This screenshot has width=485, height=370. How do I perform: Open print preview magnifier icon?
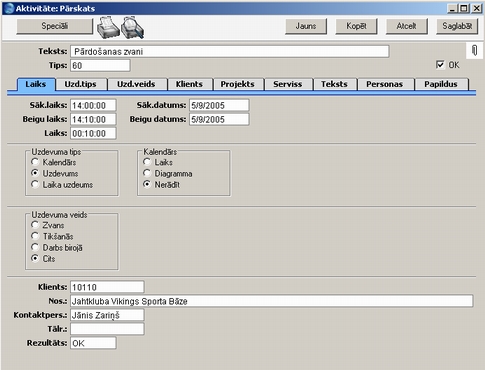point(132,27)
